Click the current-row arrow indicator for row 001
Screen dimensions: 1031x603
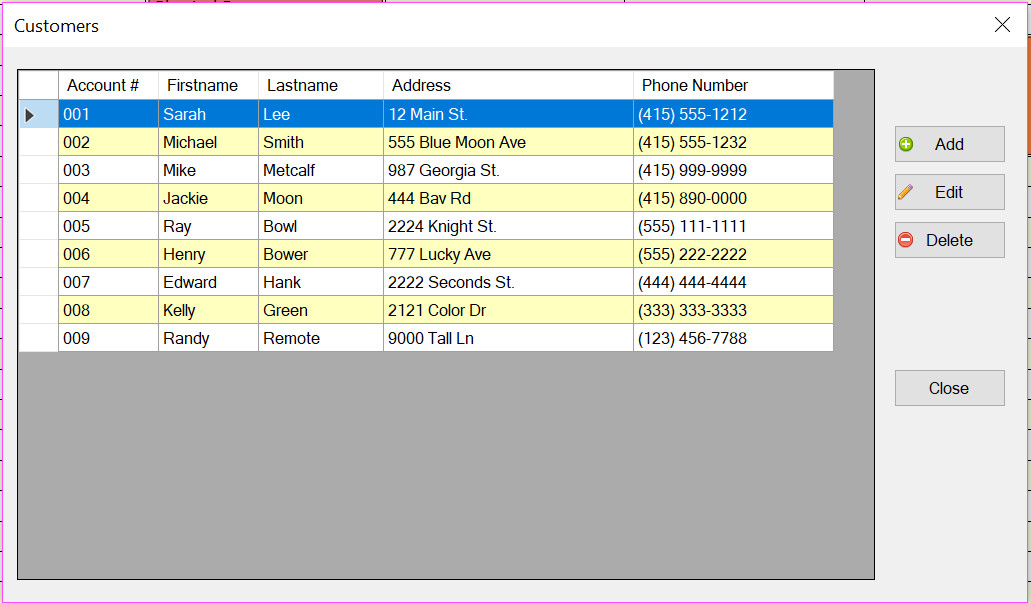pyautogui.click(x=30, y=115)
